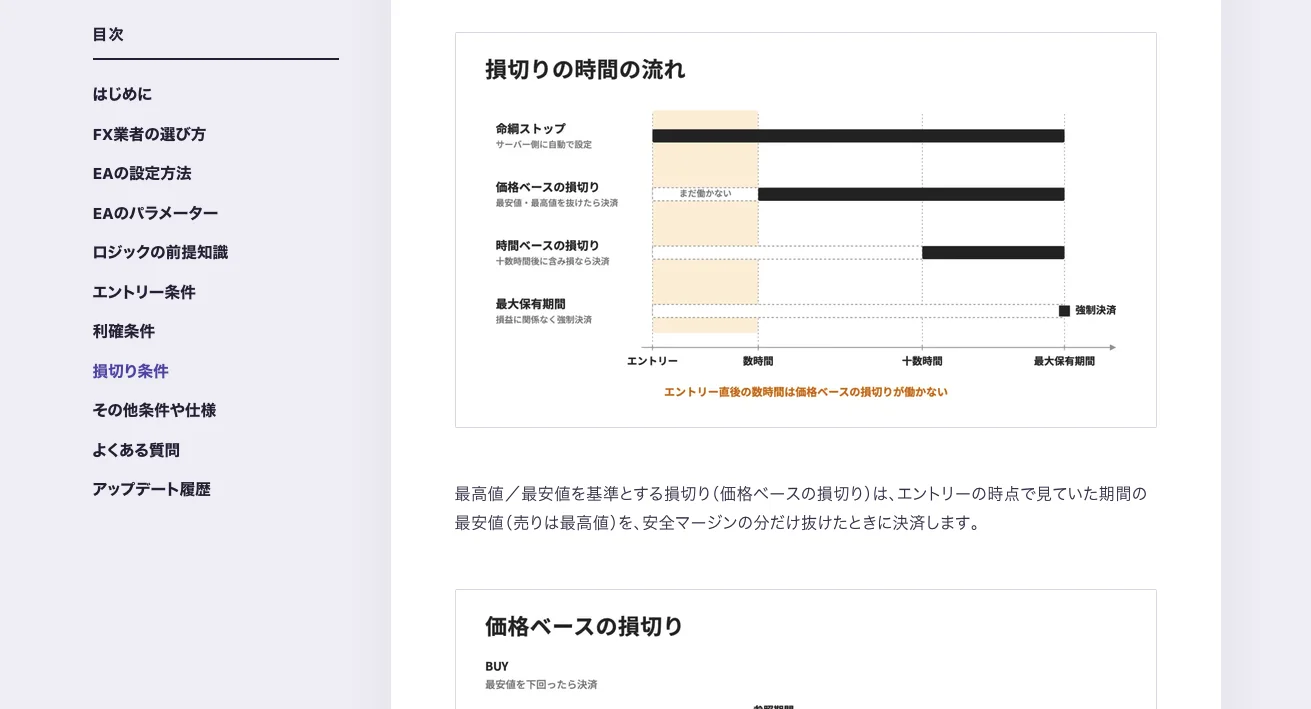Viewport: 1311px width, 709px height.
Task: Click the 命綱ストップ row label
Action: [x=530, y=129]
